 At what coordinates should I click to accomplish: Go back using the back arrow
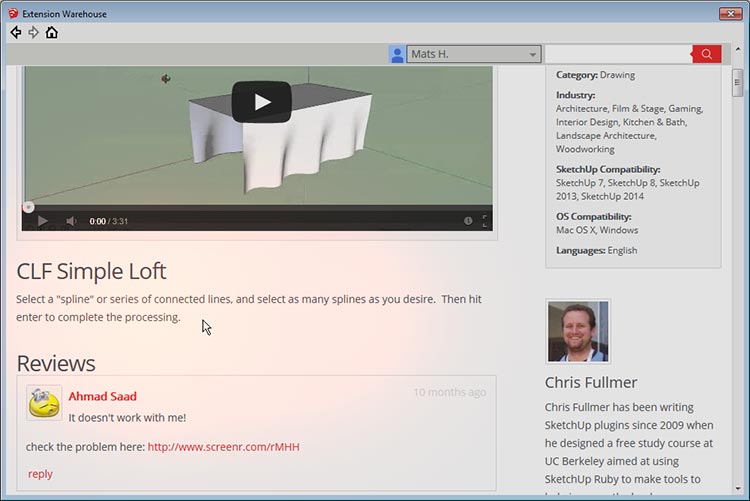point(16,33)
